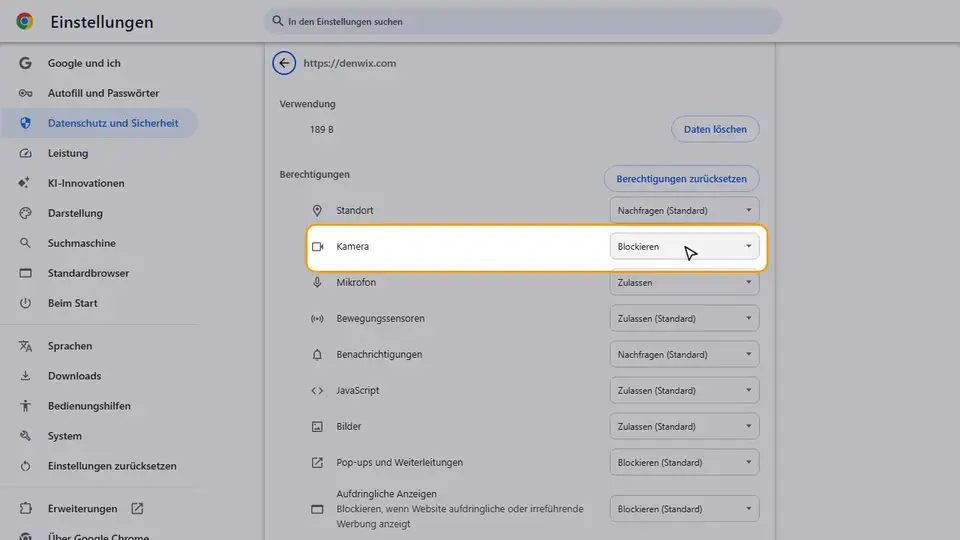960x540 pixels.
Task: Open KI-Innovationen settings section
Action: point(86,183)
